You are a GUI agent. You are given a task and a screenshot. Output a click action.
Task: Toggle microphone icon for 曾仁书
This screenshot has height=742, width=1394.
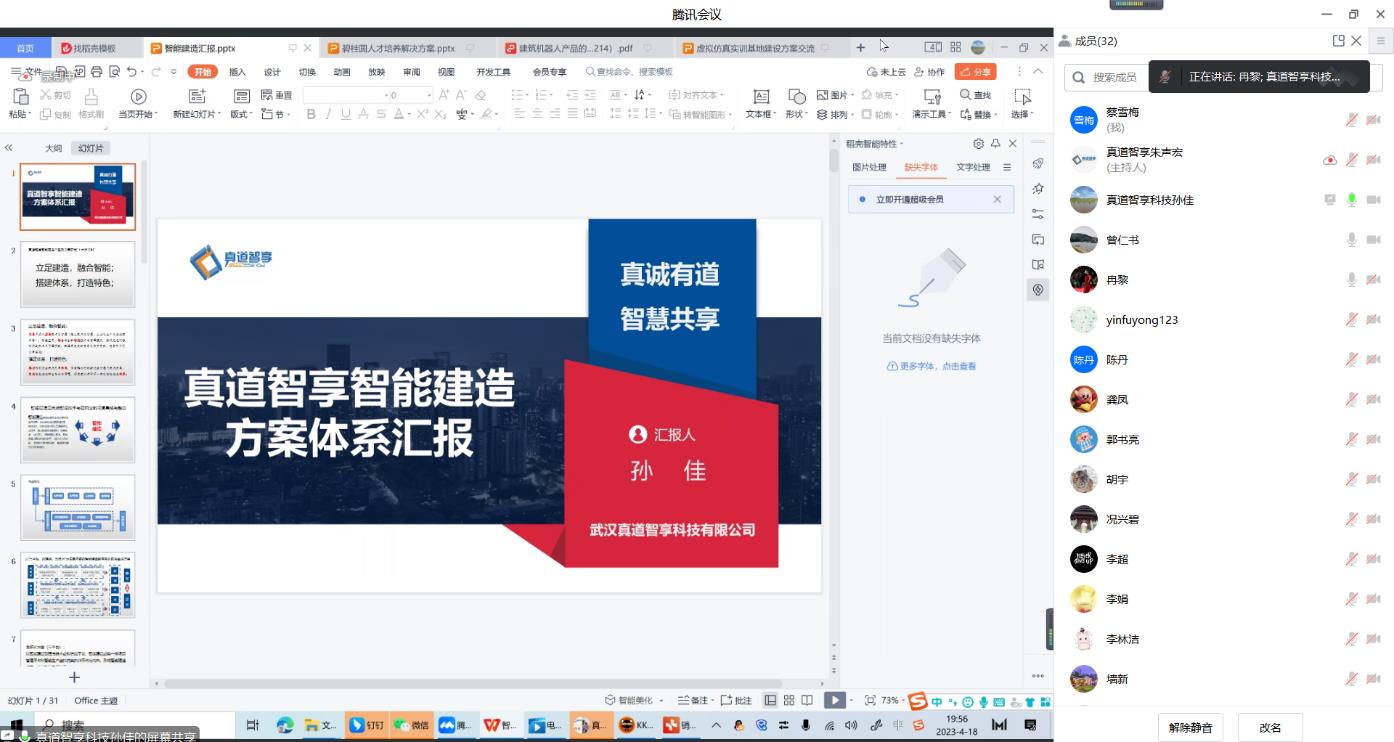click(x=1351, y=240)
